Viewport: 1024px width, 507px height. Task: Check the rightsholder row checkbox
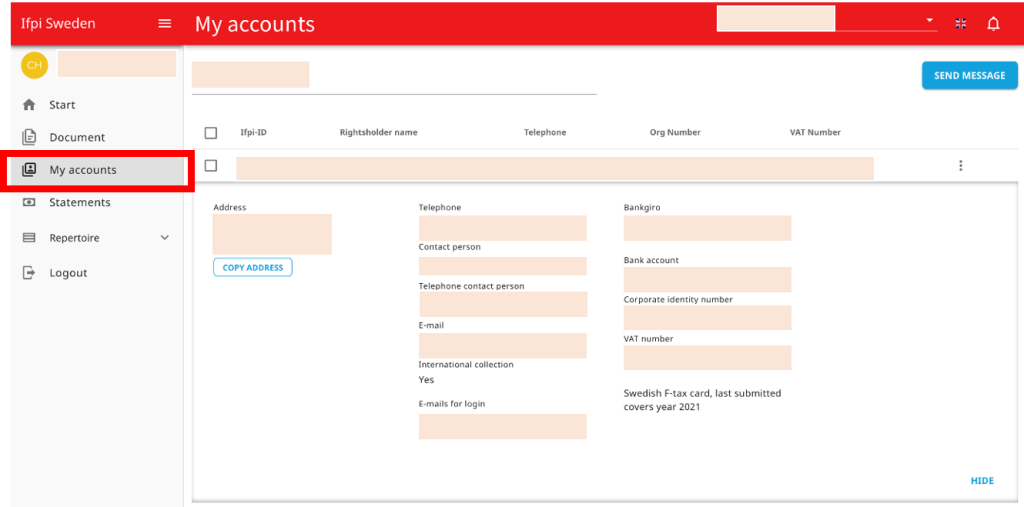pos(211,166)
